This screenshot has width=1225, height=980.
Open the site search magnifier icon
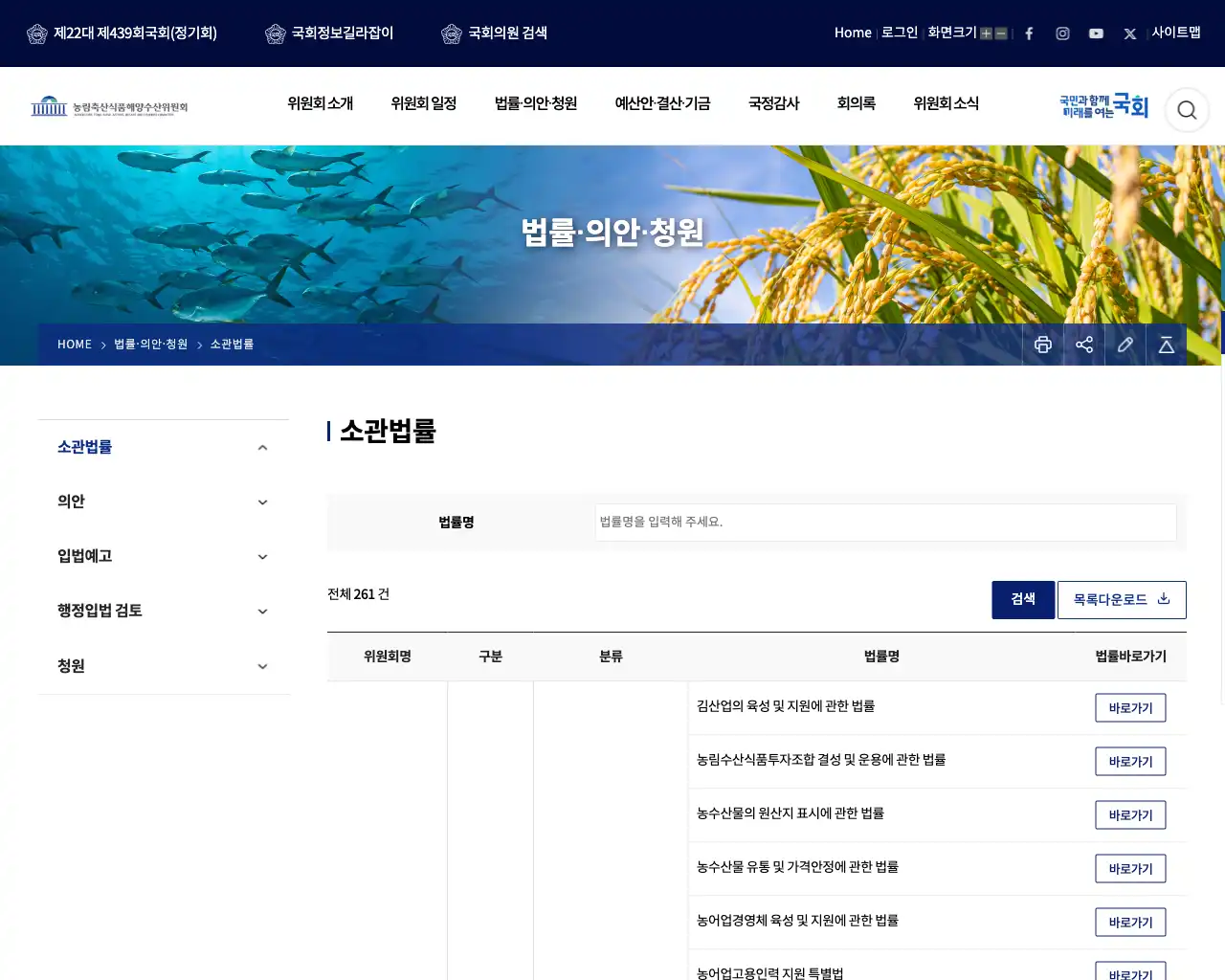(1187, 110)
